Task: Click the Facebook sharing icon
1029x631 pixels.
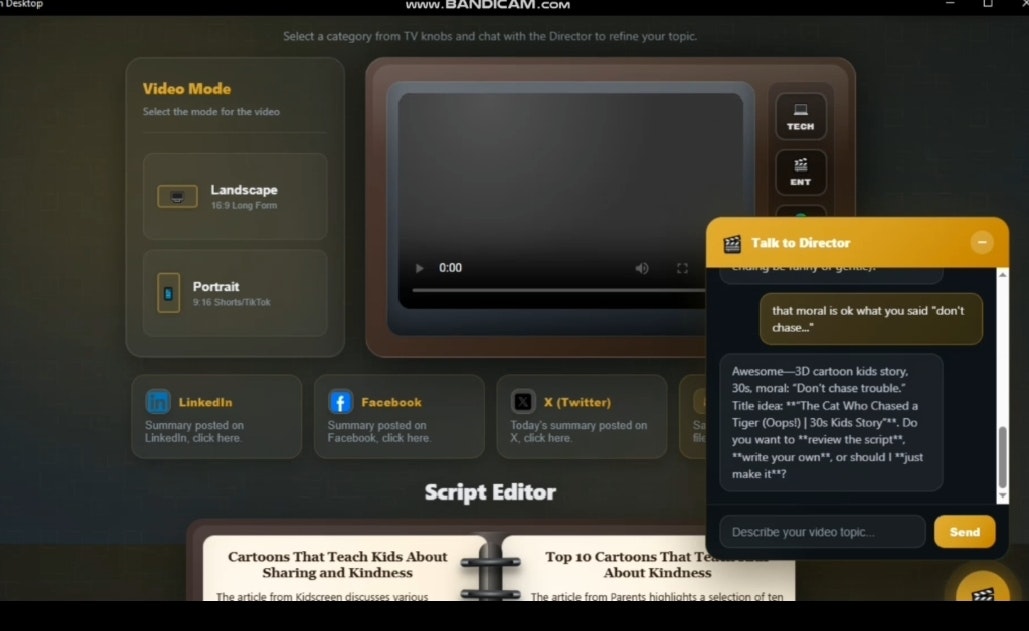Action: coord(340,401)
